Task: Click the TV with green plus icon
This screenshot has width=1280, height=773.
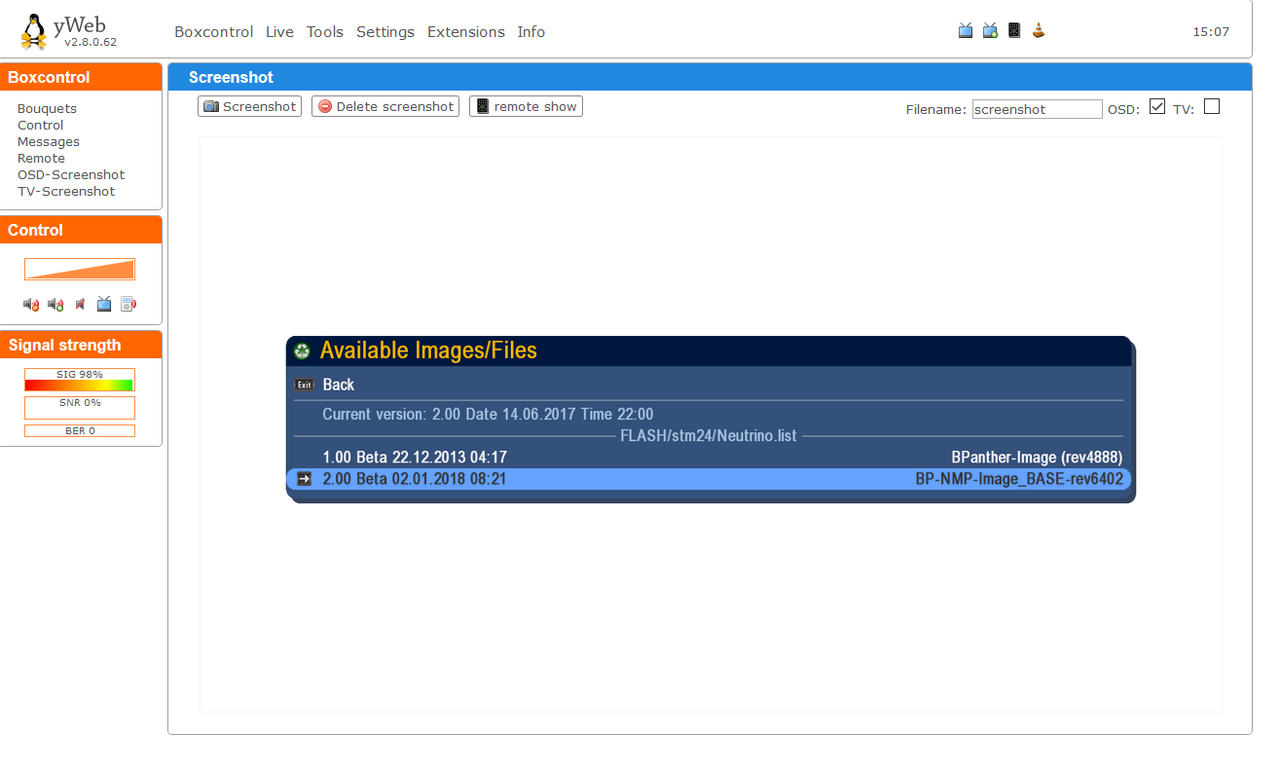Action: [x=990, y=31]
